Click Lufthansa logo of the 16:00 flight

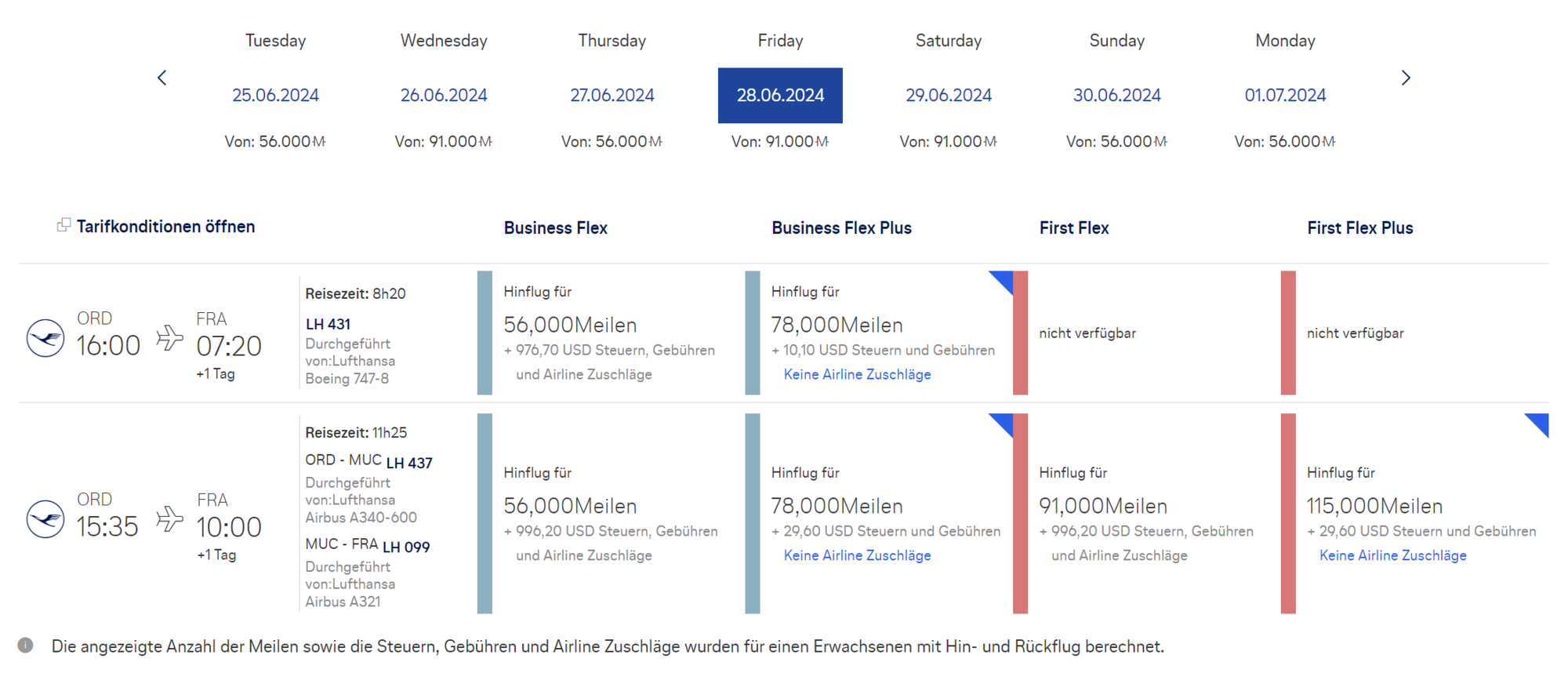pyautogui.click(x=45, y=338)
